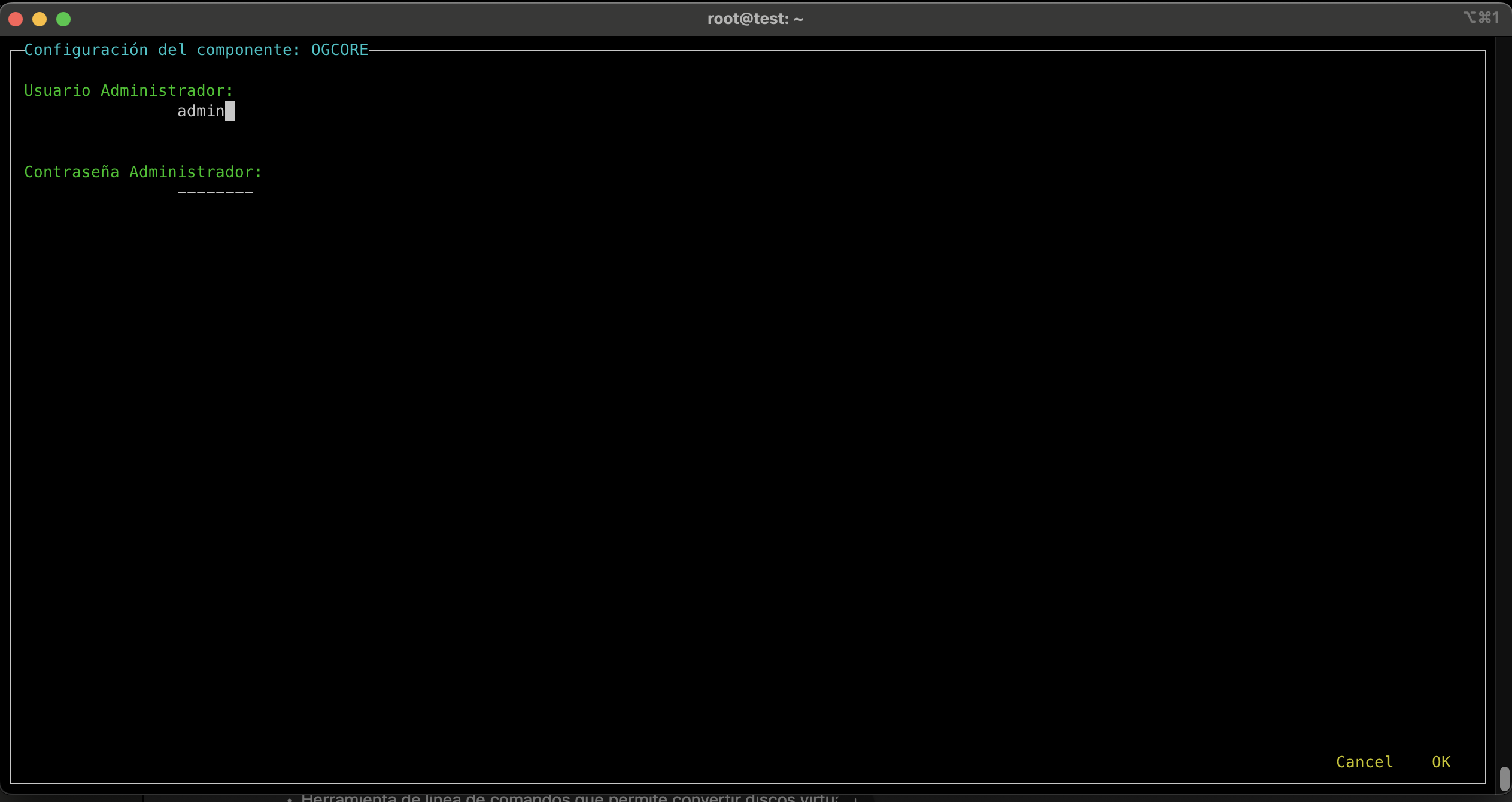
Task: Click the green fullscreen window button
Action: pos(63,19)
